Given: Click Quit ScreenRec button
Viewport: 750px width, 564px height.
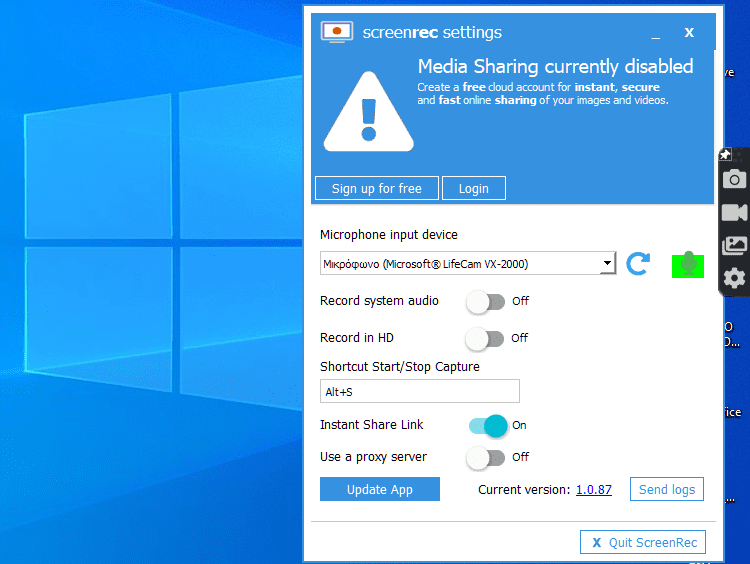Looking at the screenshot, I should pyautogui.click(x=643, y=542).
